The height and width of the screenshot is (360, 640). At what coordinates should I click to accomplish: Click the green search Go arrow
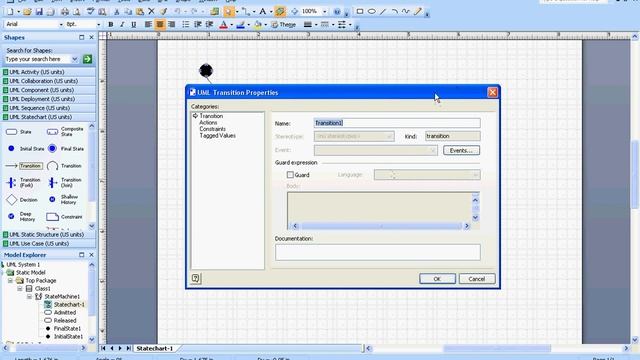87,59
